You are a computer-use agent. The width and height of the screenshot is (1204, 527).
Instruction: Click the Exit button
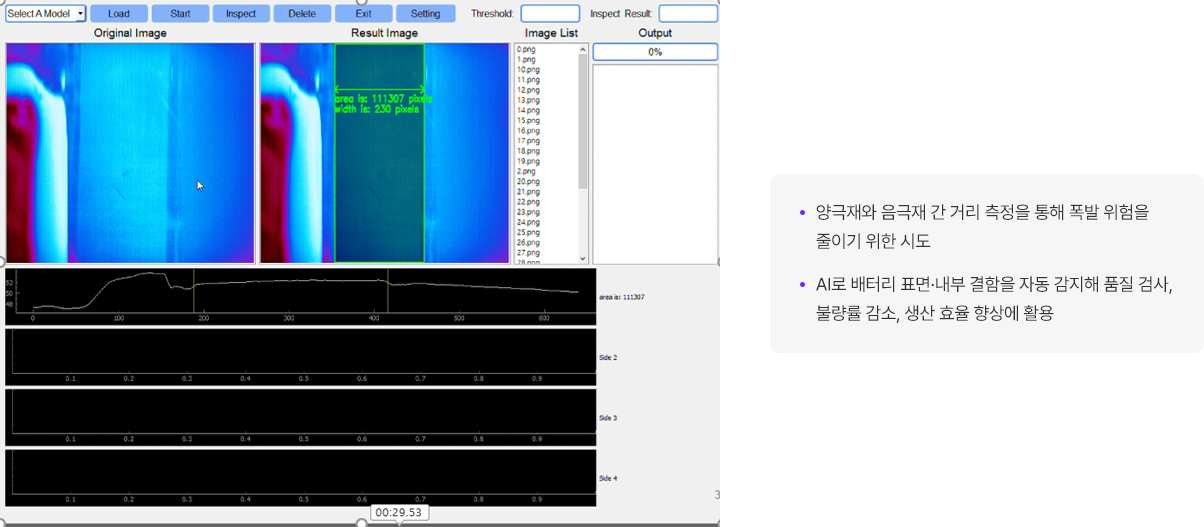tap(363, 14)
